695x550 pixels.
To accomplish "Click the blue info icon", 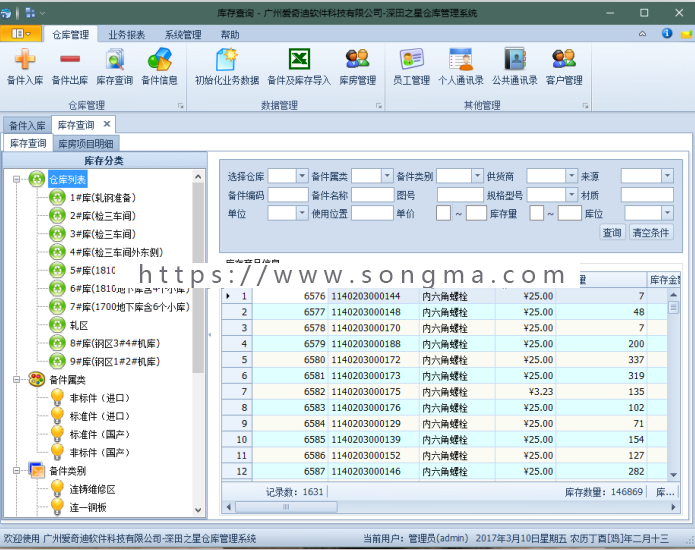I will (667, 33).
